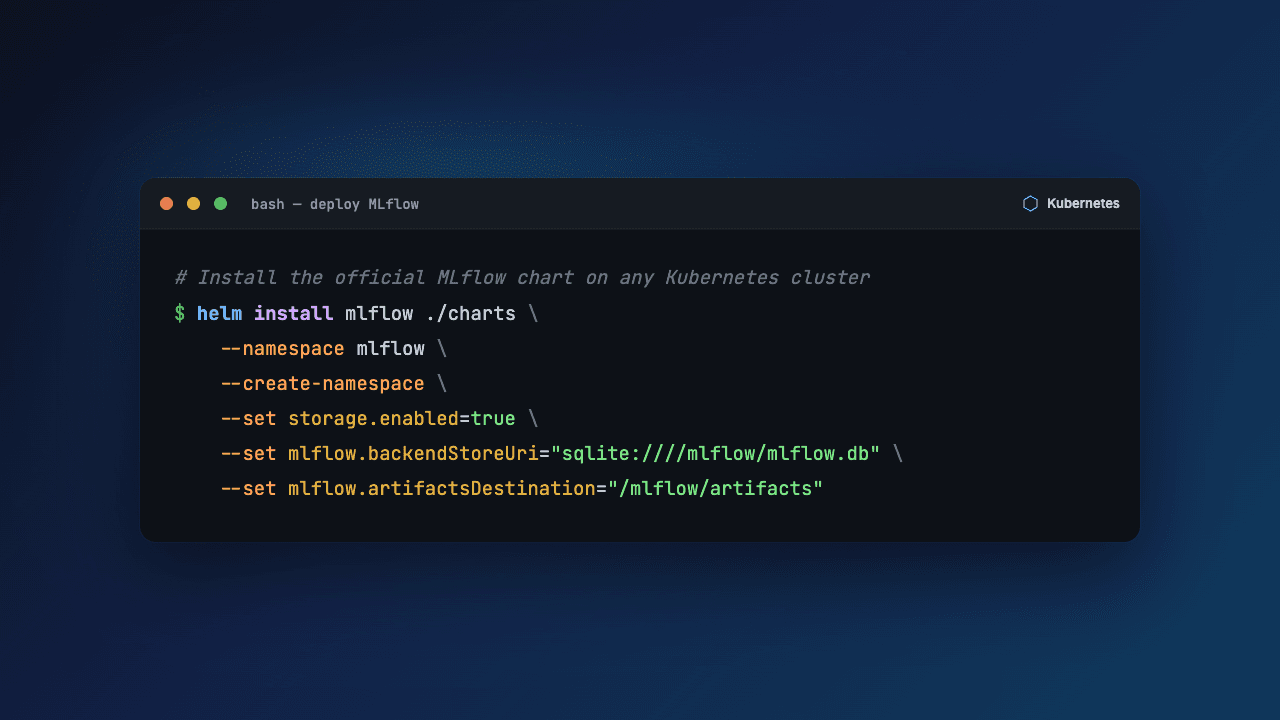This screenshot has width=1280, height=720.
Task: Click the green maximize dot
Action: [221, 204]
